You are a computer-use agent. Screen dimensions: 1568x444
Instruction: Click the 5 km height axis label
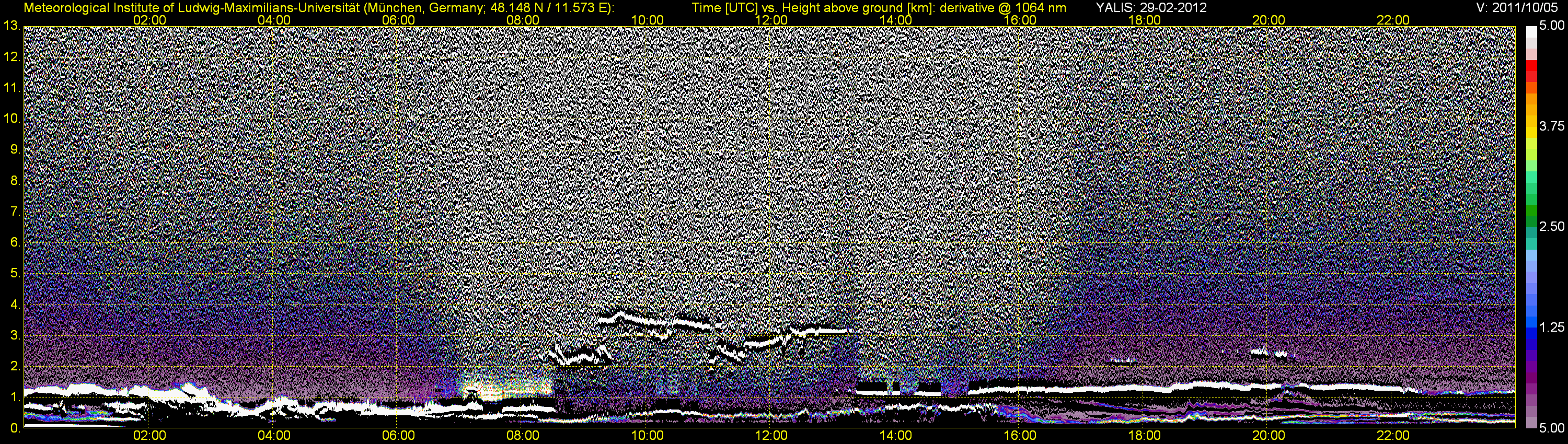[x=15, y=273]
